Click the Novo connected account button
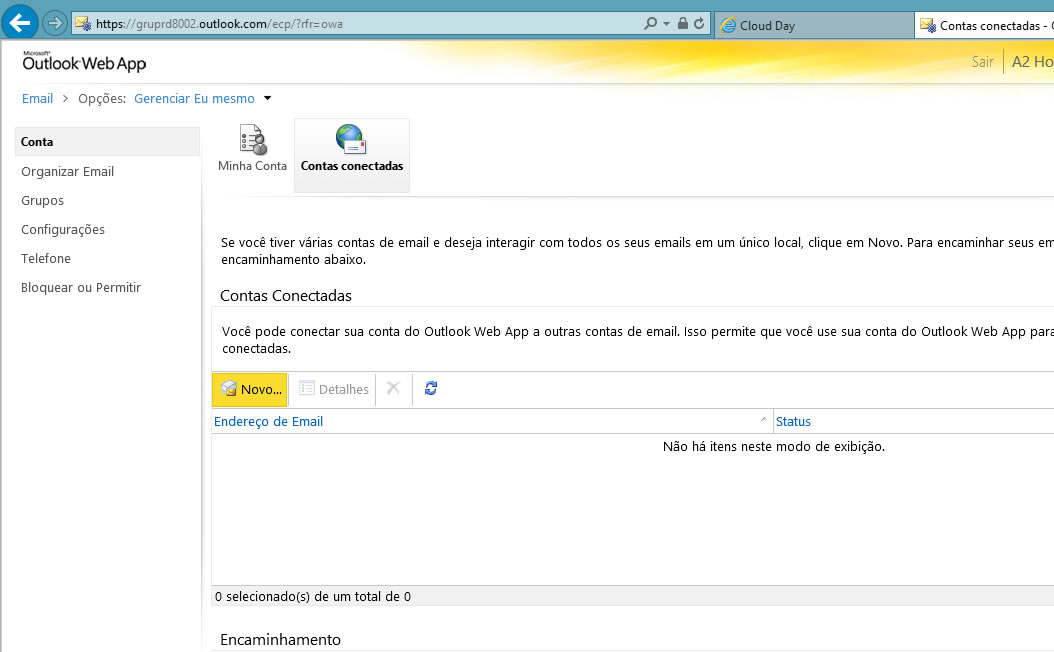 (x=250, y=389)
